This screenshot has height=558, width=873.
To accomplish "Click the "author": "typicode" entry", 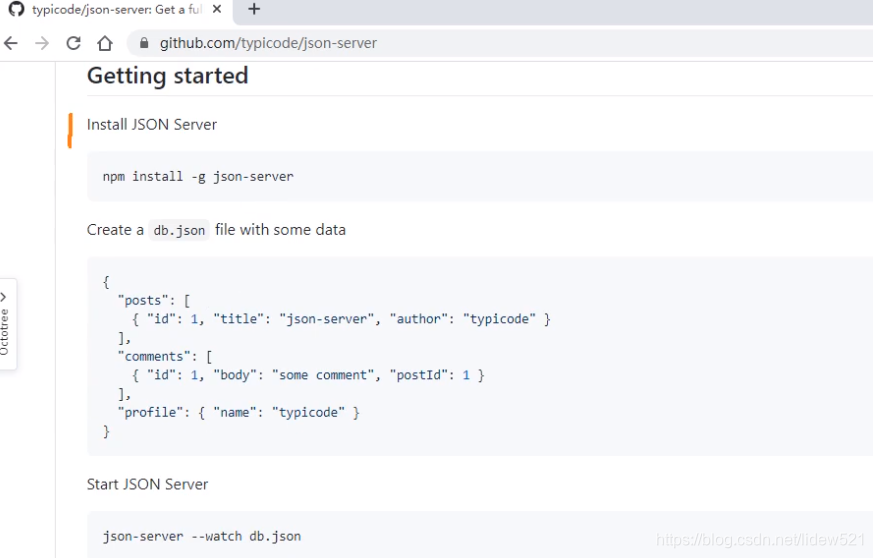I will tap(462, 319).
